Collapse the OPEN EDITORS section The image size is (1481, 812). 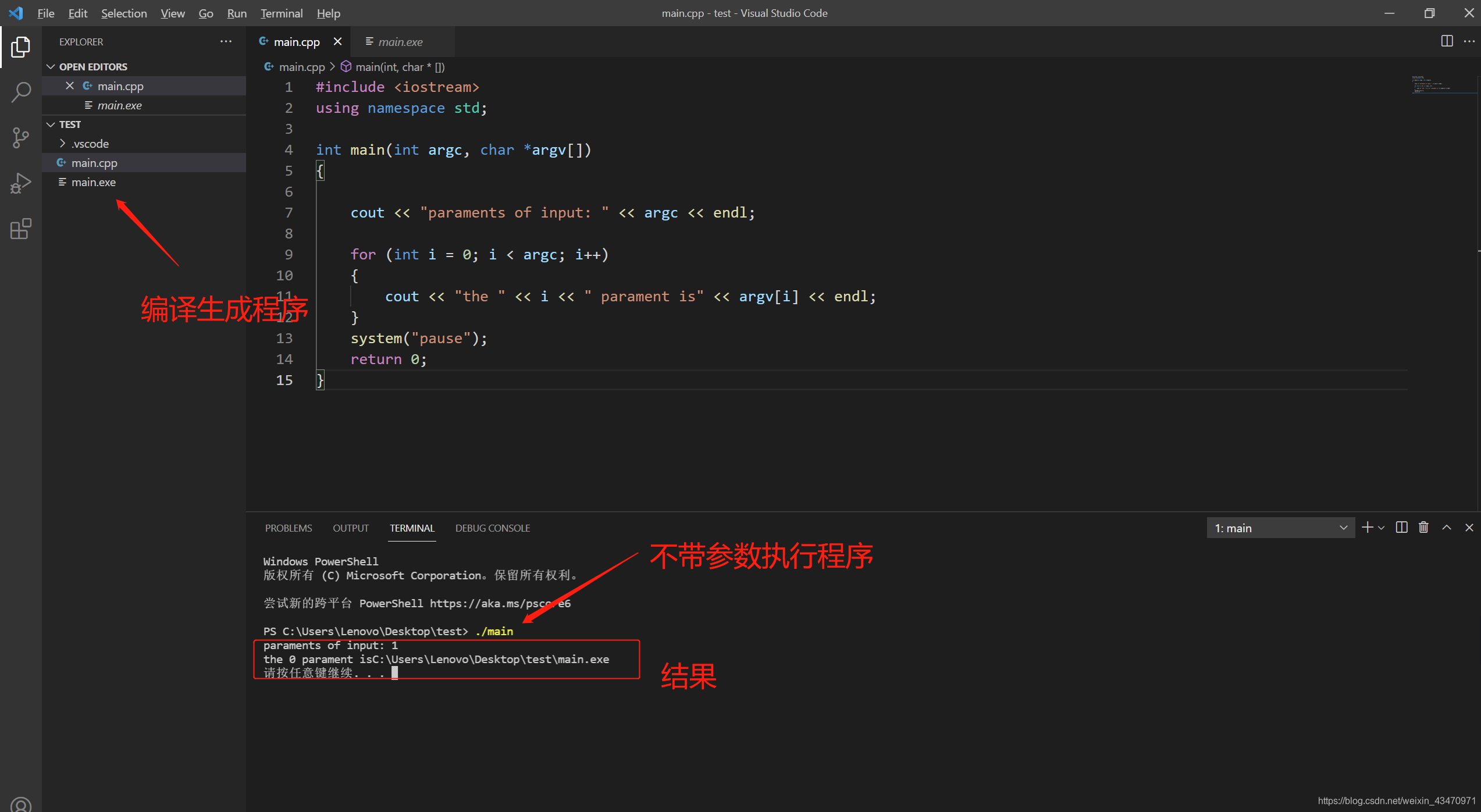click(x=93, y=67)
